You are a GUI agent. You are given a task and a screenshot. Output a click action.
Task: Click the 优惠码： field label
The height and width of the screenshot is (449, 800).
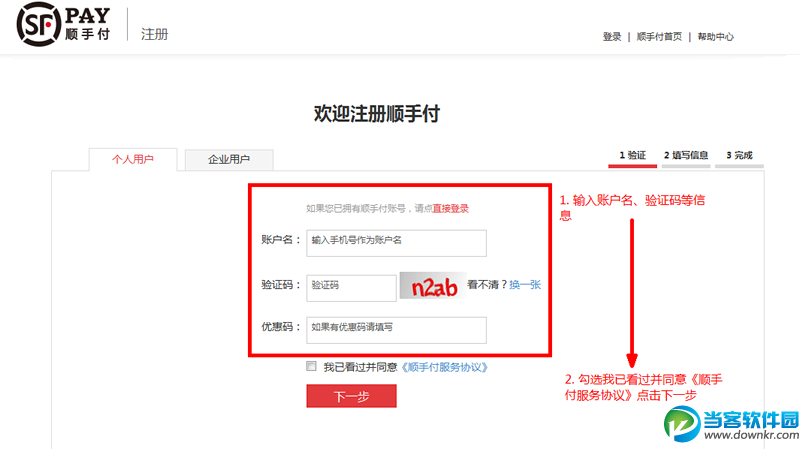pos(281,327)
